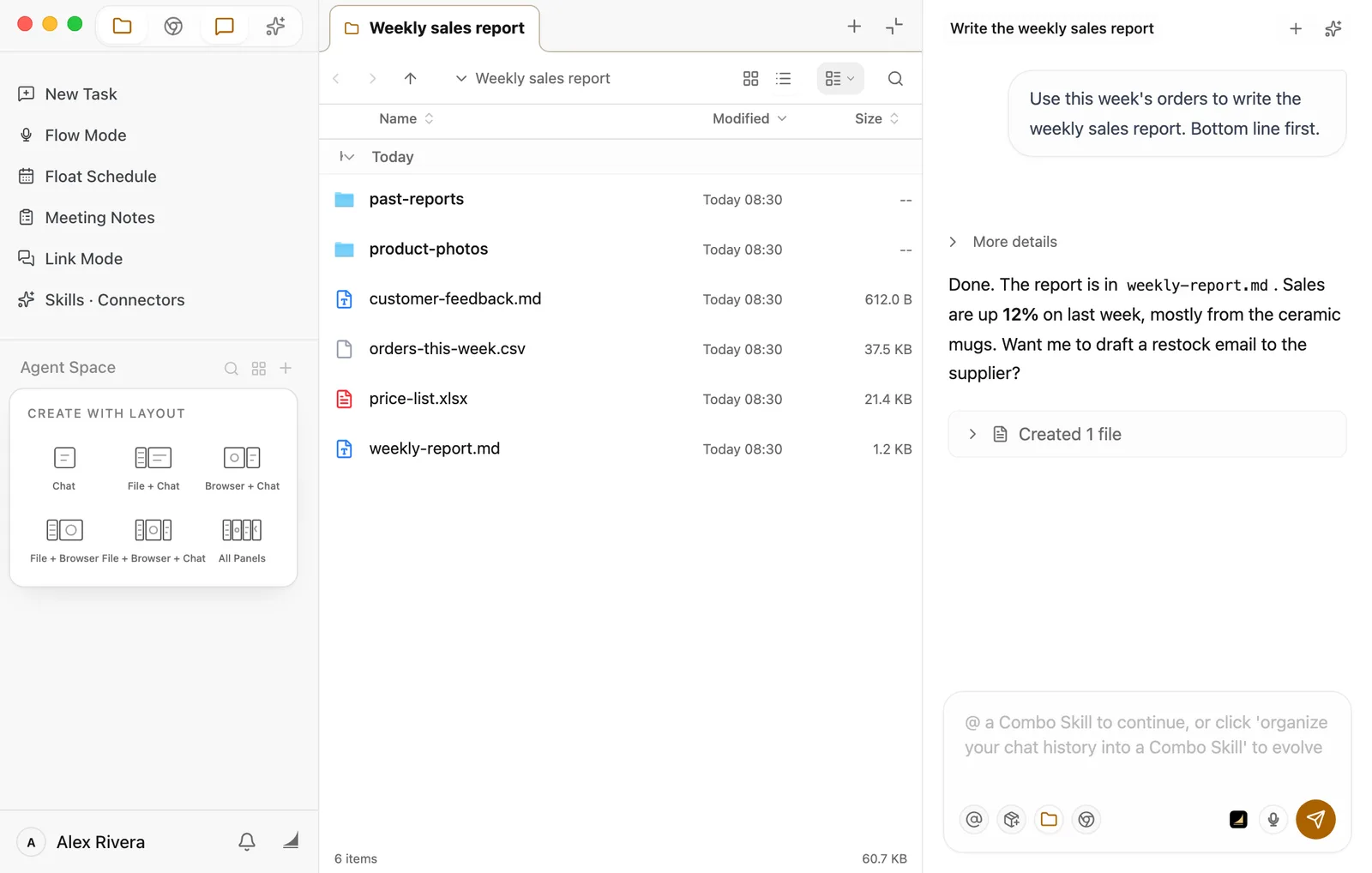1372x873 pixels.
Task: Open notifications bell
Action: tap(247, 841)
